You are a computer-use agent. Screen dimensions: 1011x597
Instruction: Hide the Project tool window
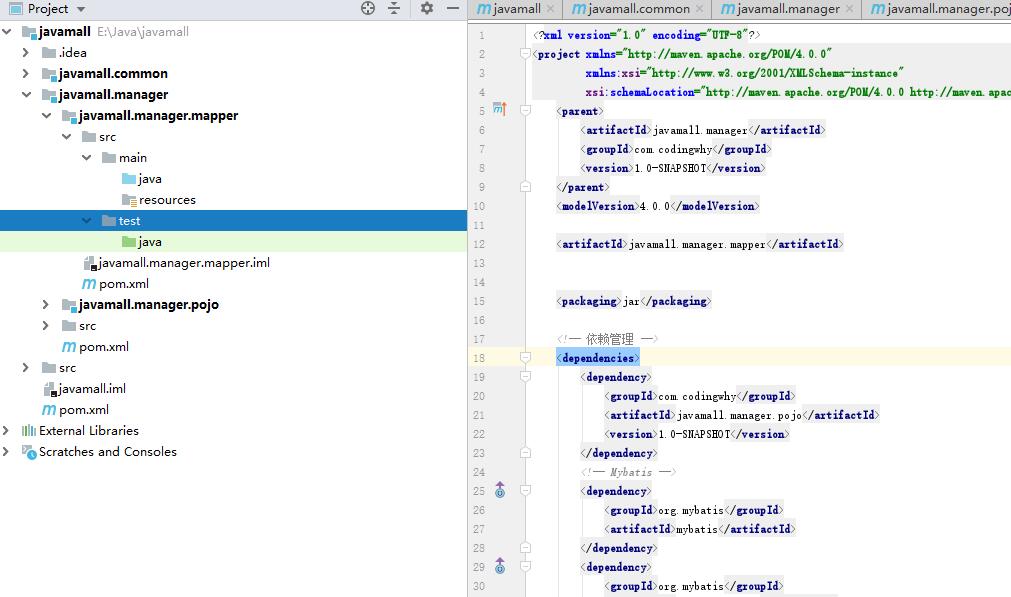click(451, 9)
